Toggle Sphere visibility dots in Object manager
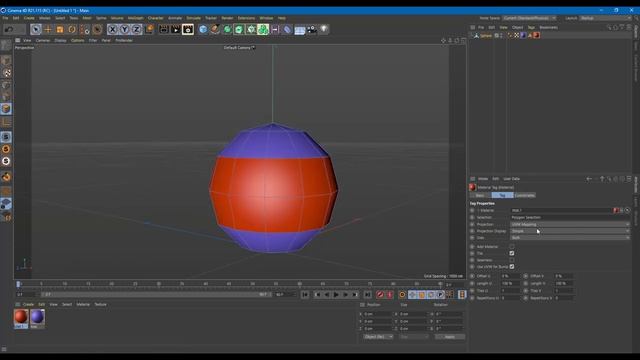The height and width of the screenshot is (360, 640). (x=502, y=36)
